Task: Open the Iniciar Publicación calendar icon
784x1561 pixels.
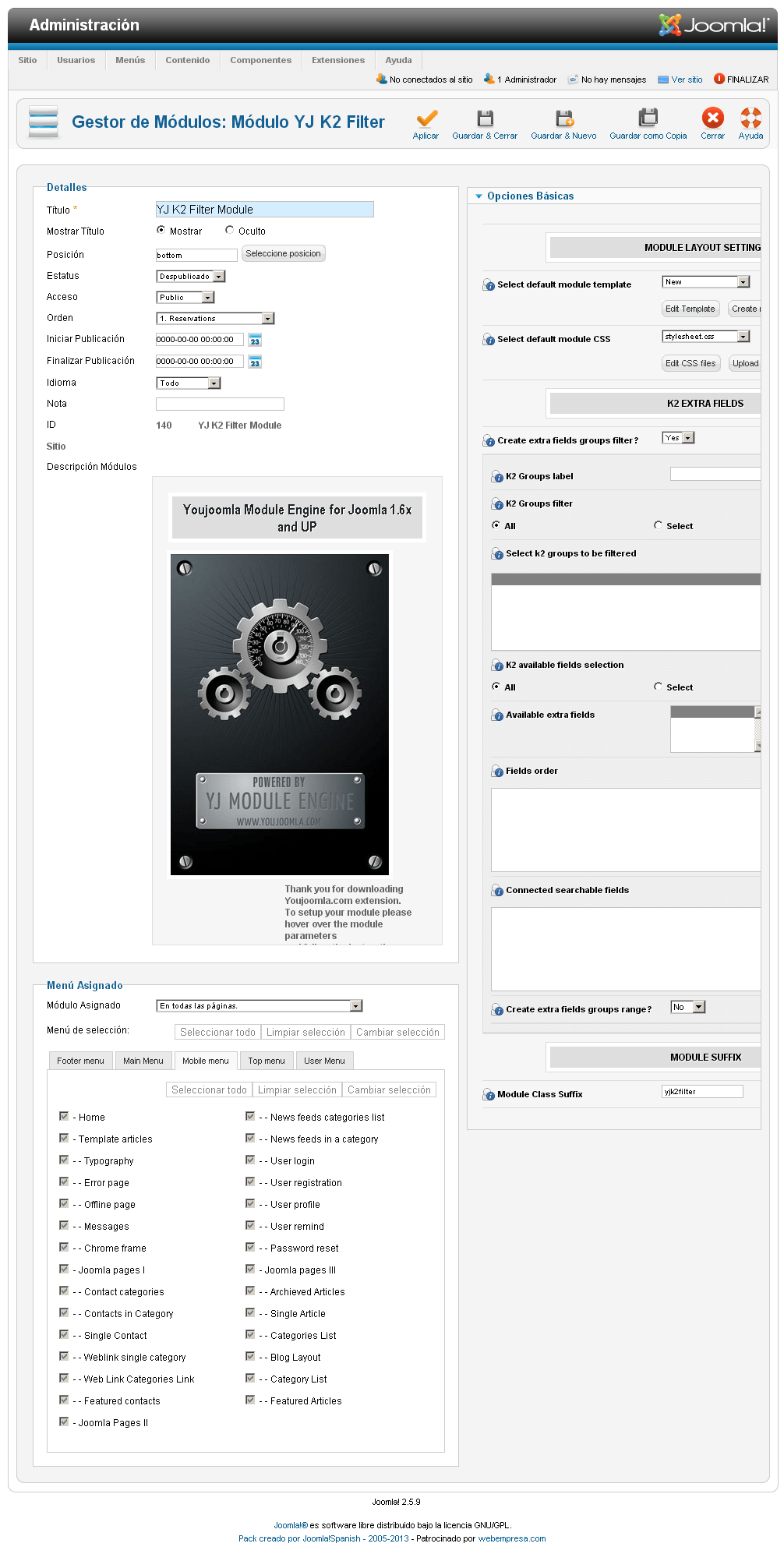Action: pyautogui.click(x=255, y=340)
